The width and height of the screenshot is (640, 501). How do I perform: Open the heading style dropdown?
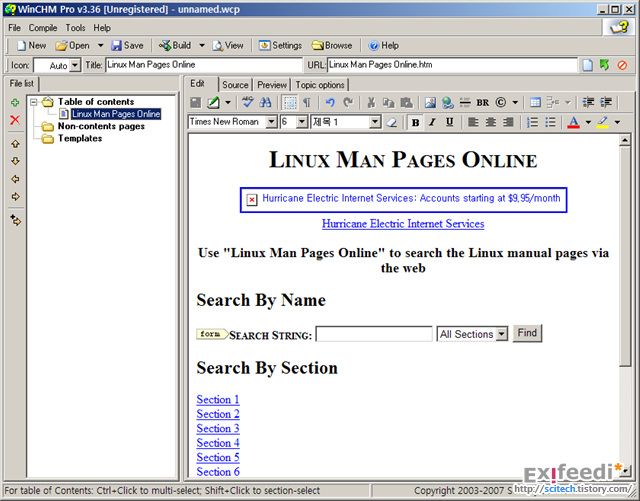[375, 122]
